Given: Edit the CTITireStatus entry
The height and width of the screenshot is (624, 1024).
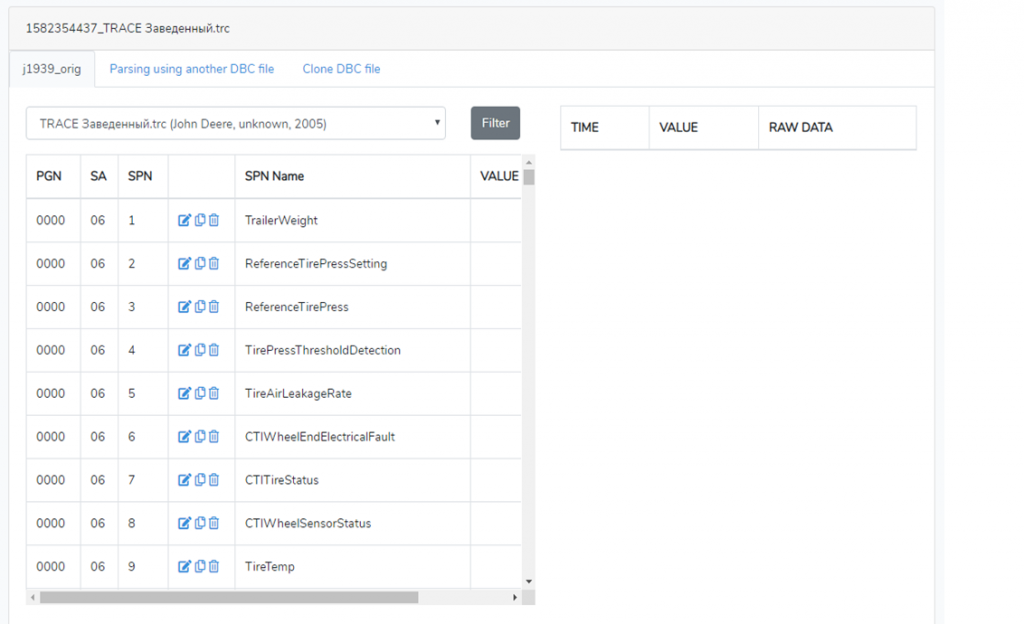Looking at the screenshot, I should point(184,480).
